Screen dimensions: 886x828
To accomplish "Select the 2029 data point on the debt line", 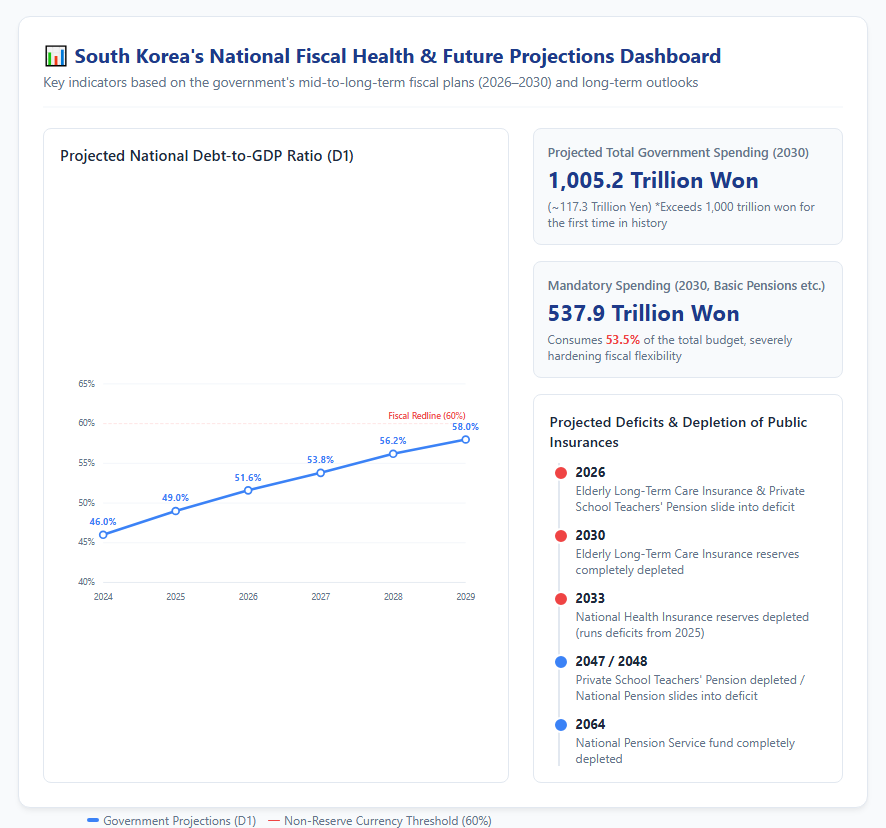I will [466, 439].
